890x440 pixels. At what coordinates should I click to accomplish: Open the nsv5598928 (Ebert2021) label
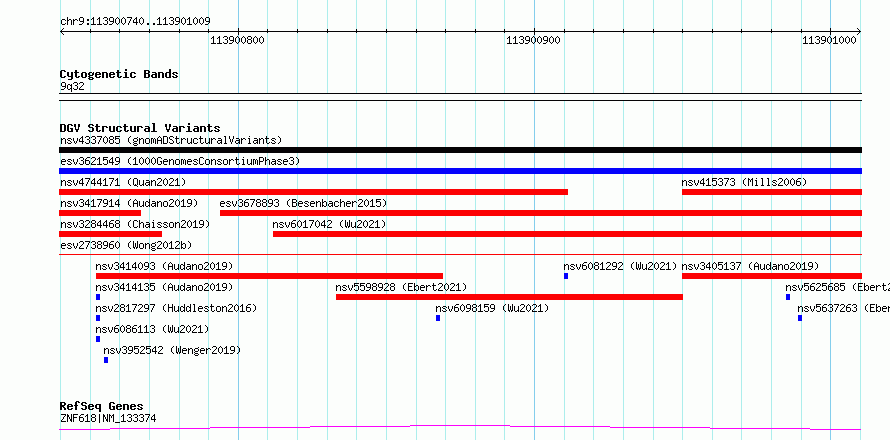click(401, 287)
